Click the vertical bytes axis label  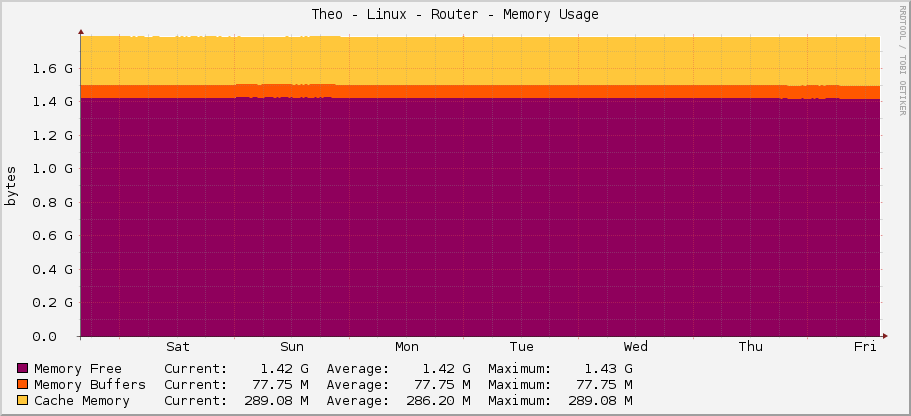click(11, 186)
